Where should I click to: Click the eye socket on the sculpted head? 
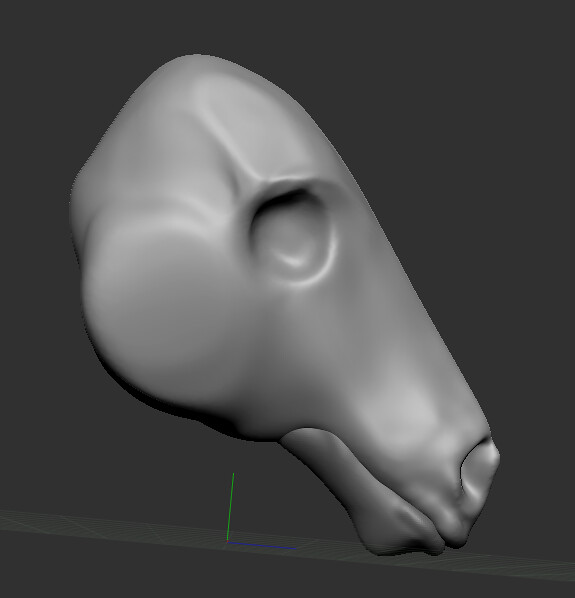tap(293, 234)
